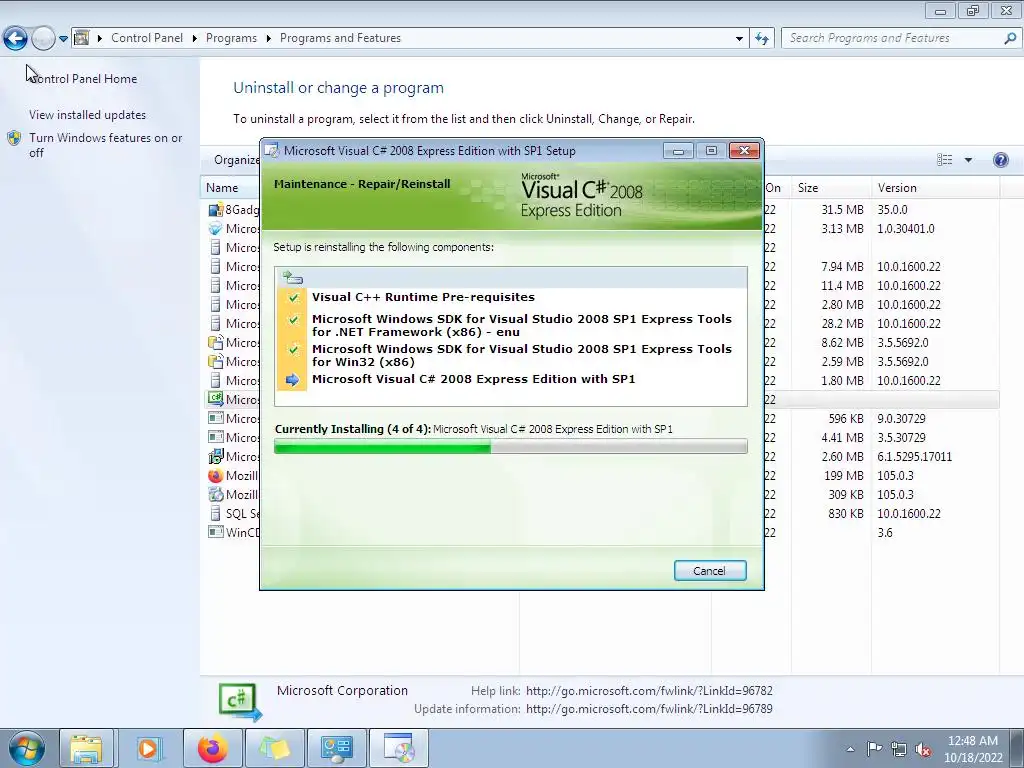
Task: Click the back navigation arrow in Control Panel
Action: click(15, 39)
